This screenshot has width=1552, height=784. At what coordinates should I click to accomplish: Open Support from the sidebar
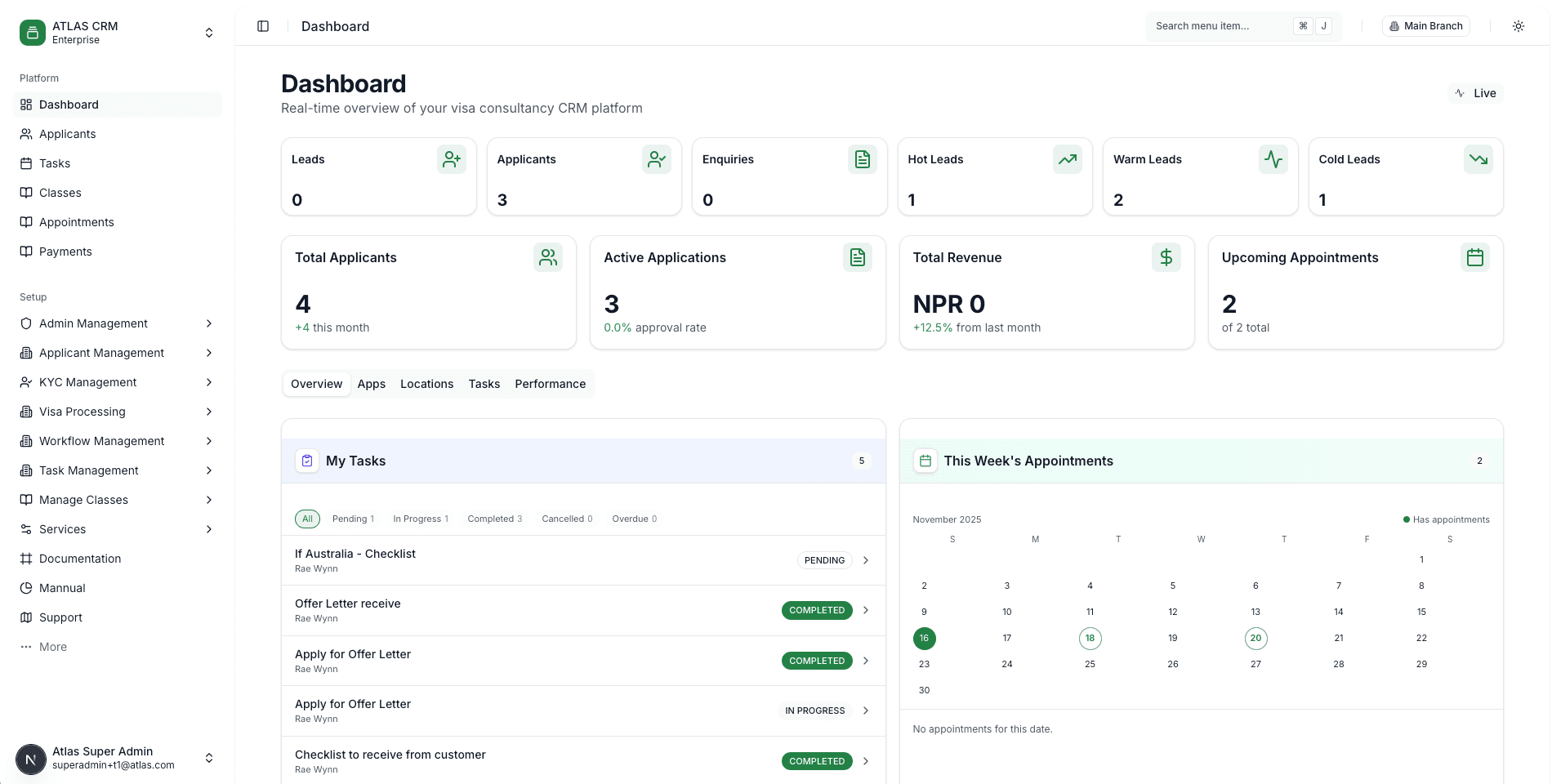[x=63, y=617]
